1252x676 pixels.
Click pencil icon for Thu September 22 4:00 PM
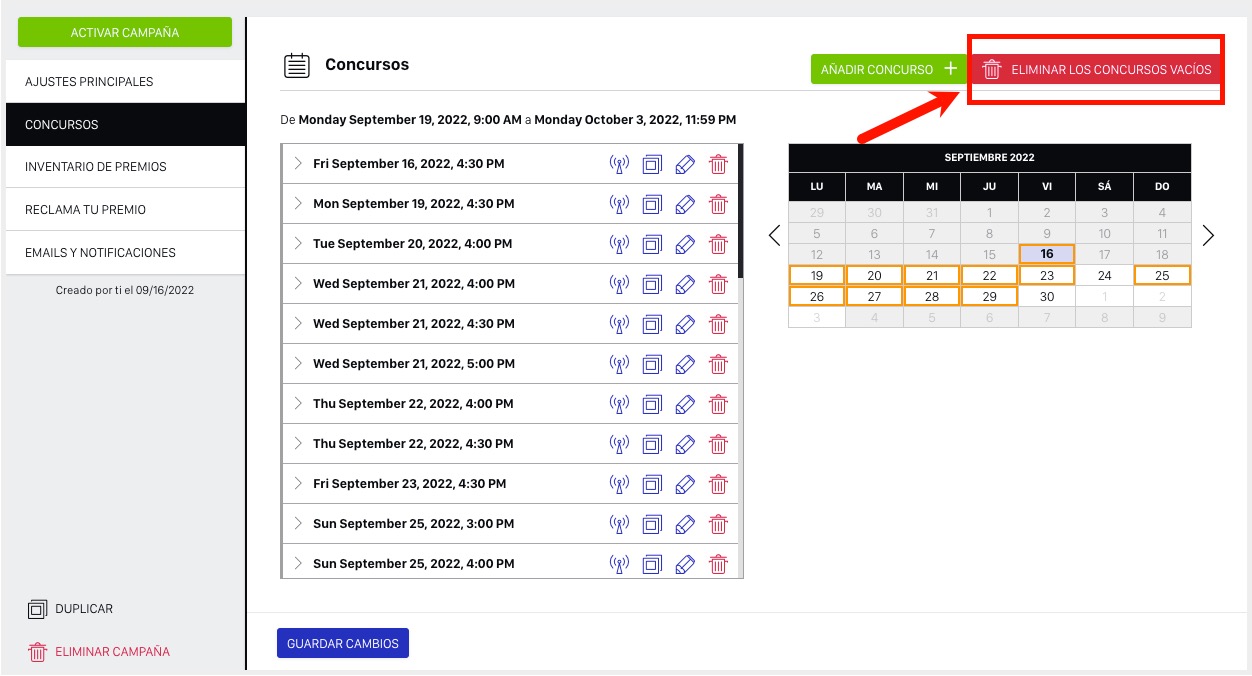[x=685, y=404]
